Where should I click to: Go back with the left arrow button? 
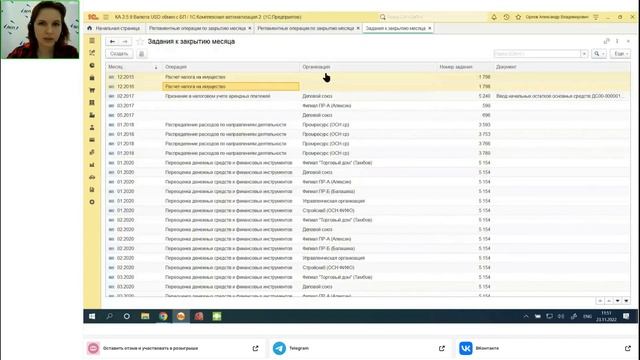(x=112, y=42)
